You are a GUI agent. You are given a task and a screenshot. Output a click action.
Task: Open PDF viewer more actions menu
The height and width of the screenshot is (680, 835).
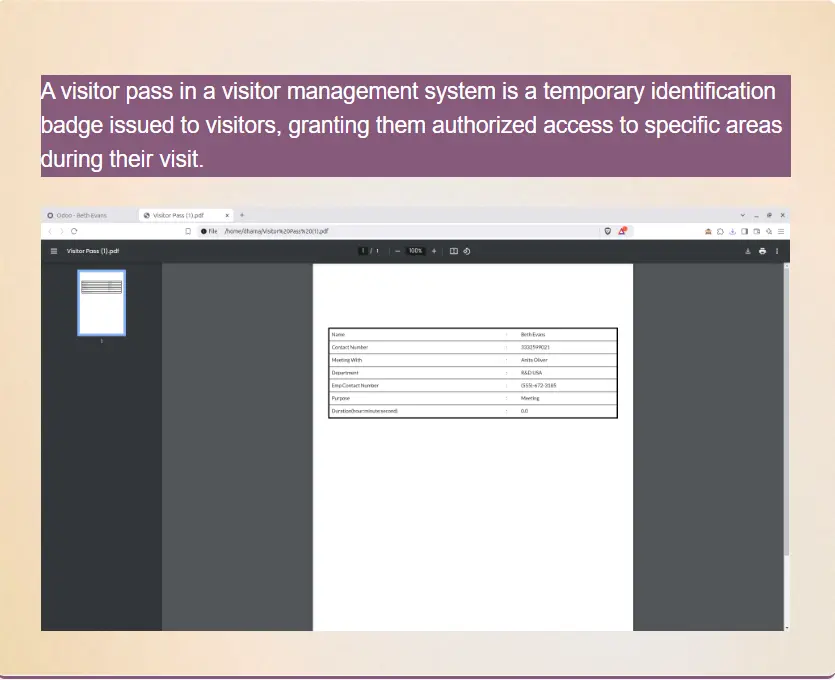(x=777, y=251)
